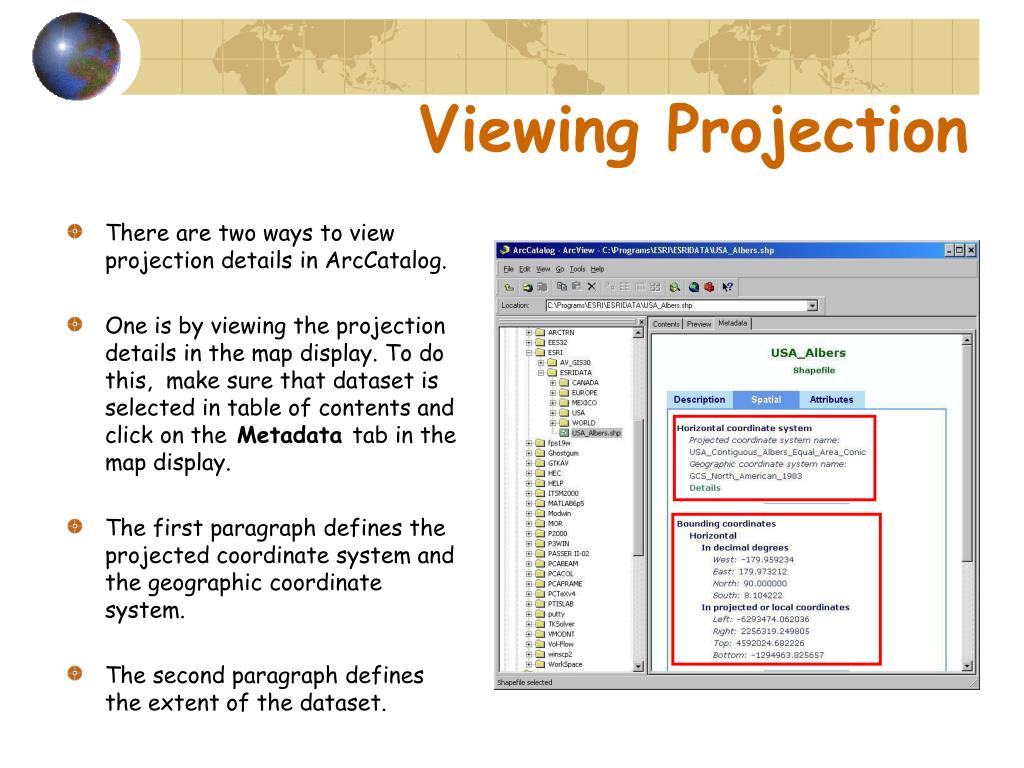The height and width of the screenshot is (768, 1024).
Task: Click the metadata pane scrollbar thumb
Action: [x=967, y=453]
